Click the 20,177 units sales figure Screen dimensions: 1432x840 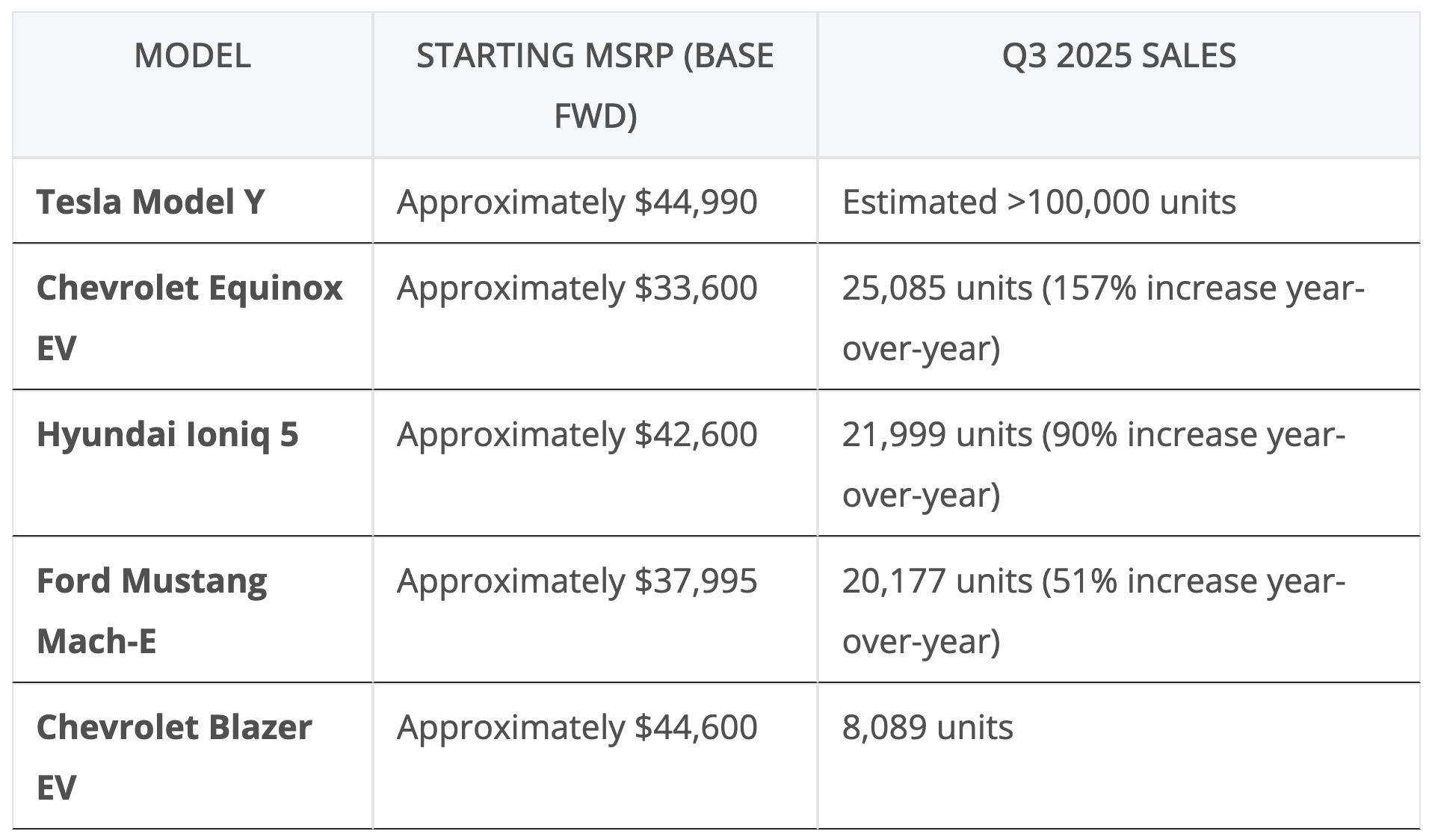[937, 581]
